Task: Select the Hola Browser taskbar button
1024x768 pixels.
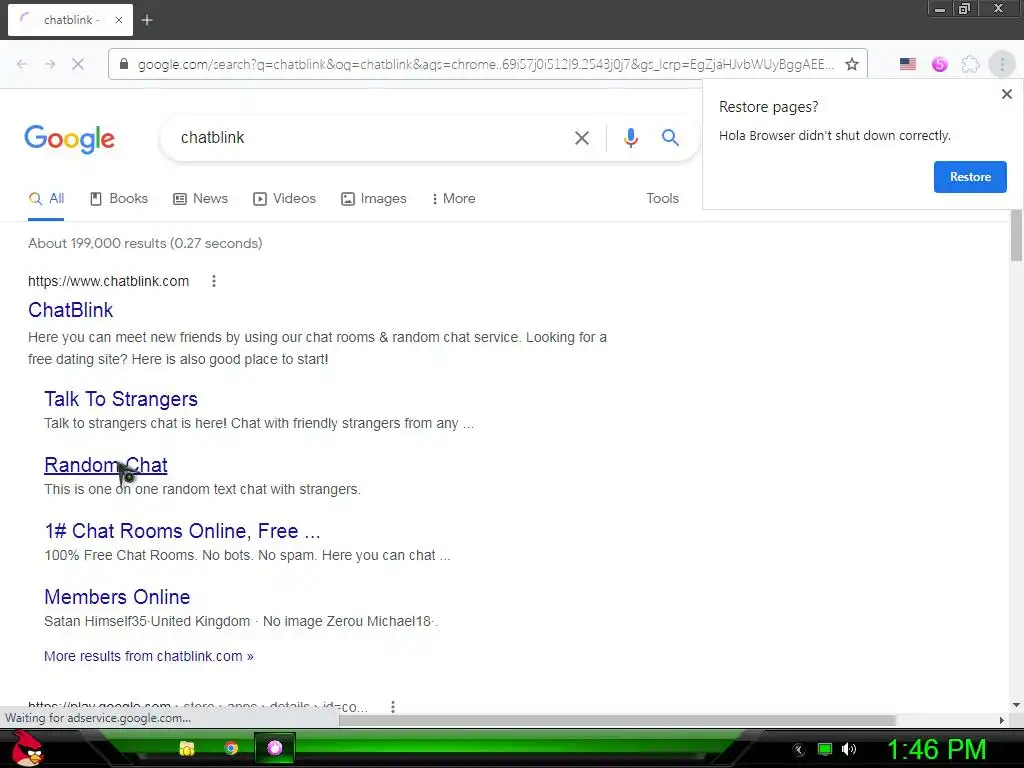Action: 275,748
